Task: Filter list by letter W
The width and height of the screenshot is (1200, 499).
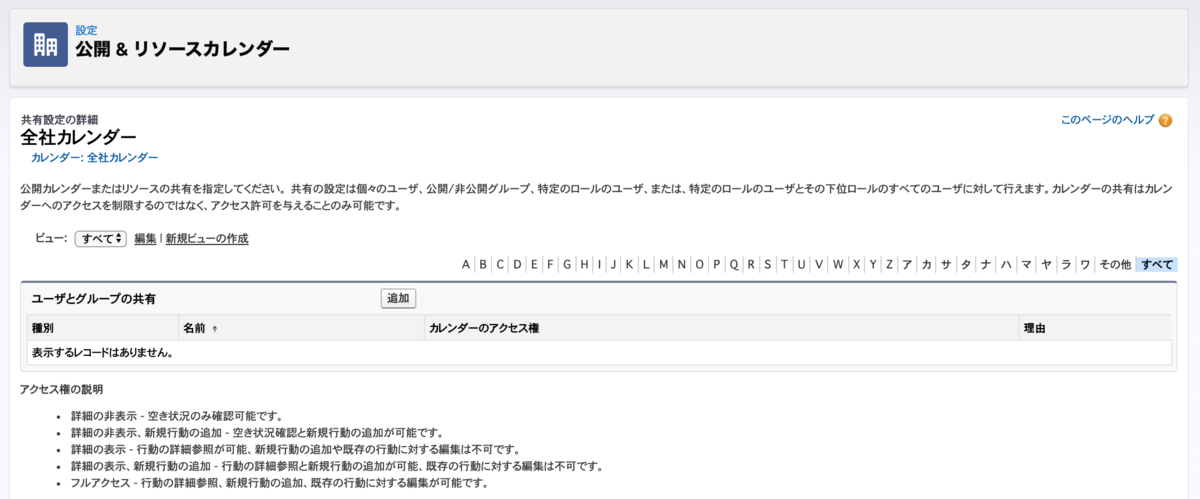Action: pyautogui.click(x=838, y=265)
